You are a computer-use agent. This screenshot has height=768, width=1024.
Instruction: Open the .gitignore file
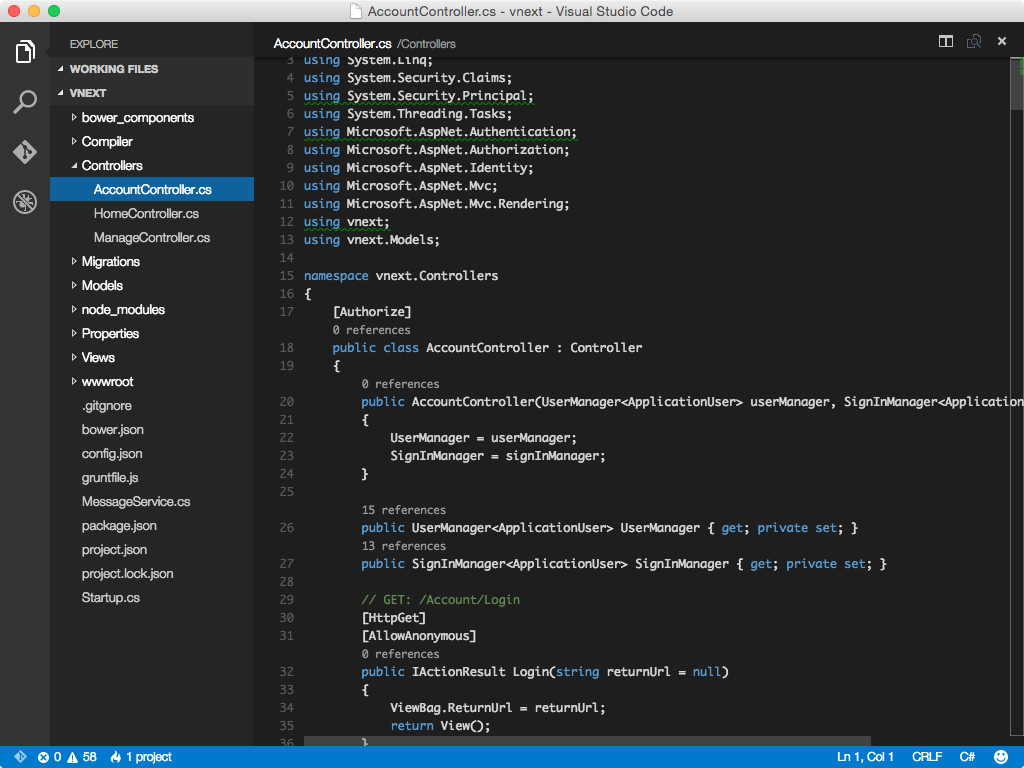[x=152, y=406]
